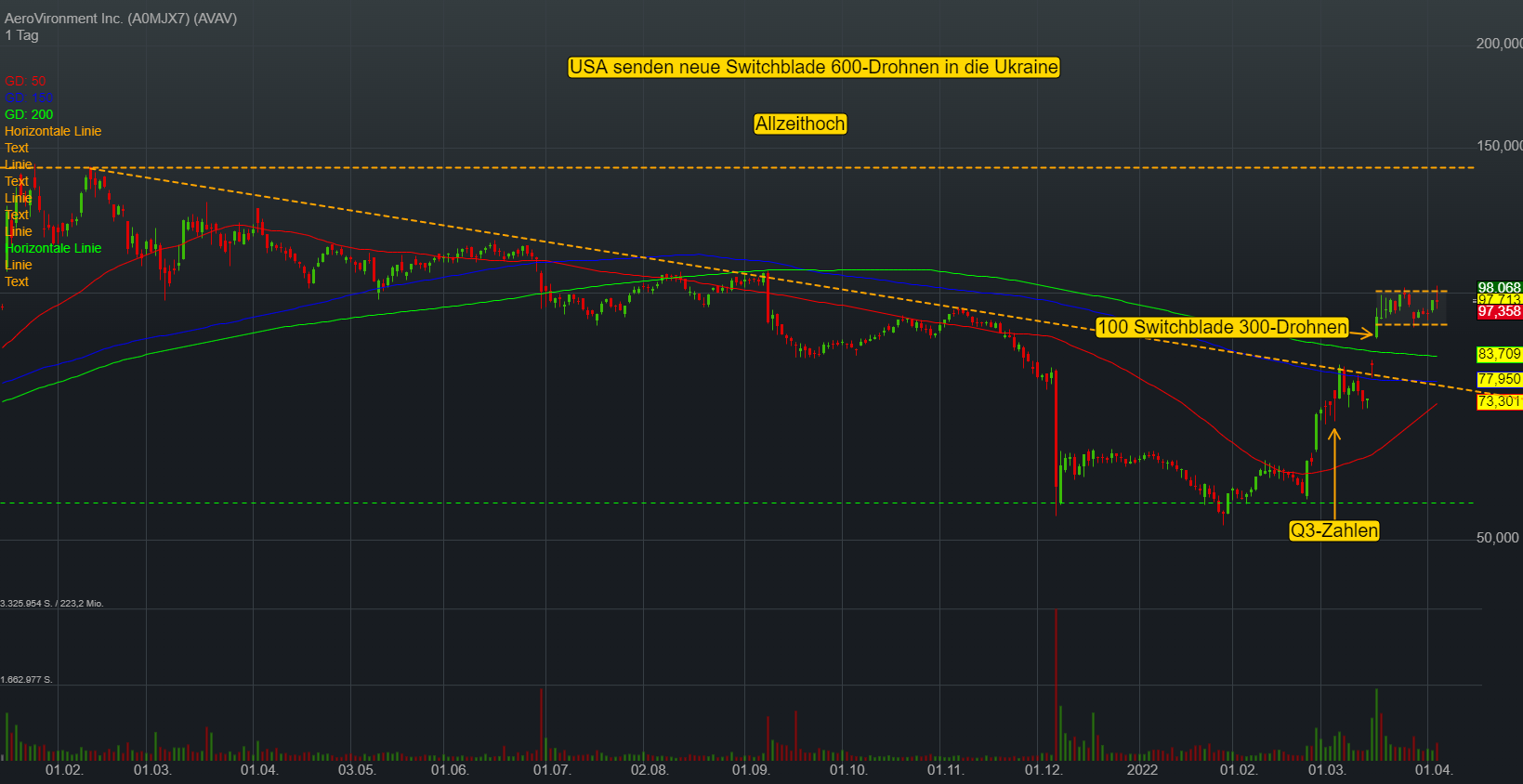
Task: Click the green 'GD: 200' legend entry
Action: [x=29, y=114]
